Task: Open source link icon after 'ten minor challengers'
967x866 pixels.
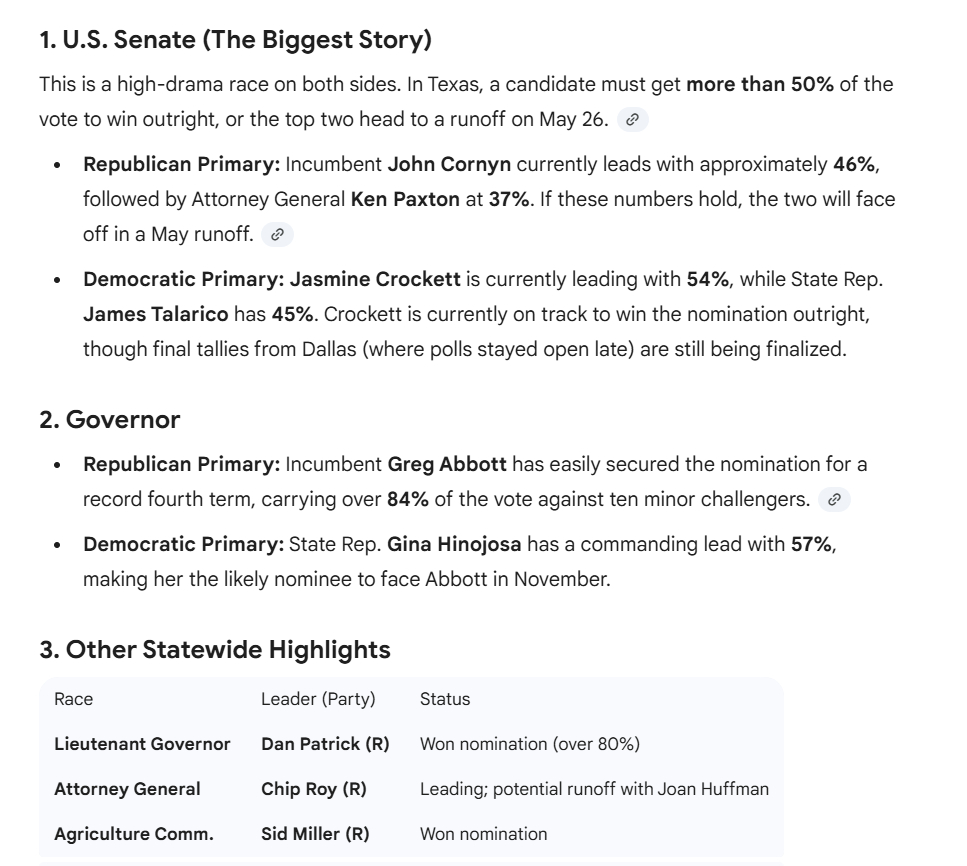Action: (834, 499)
